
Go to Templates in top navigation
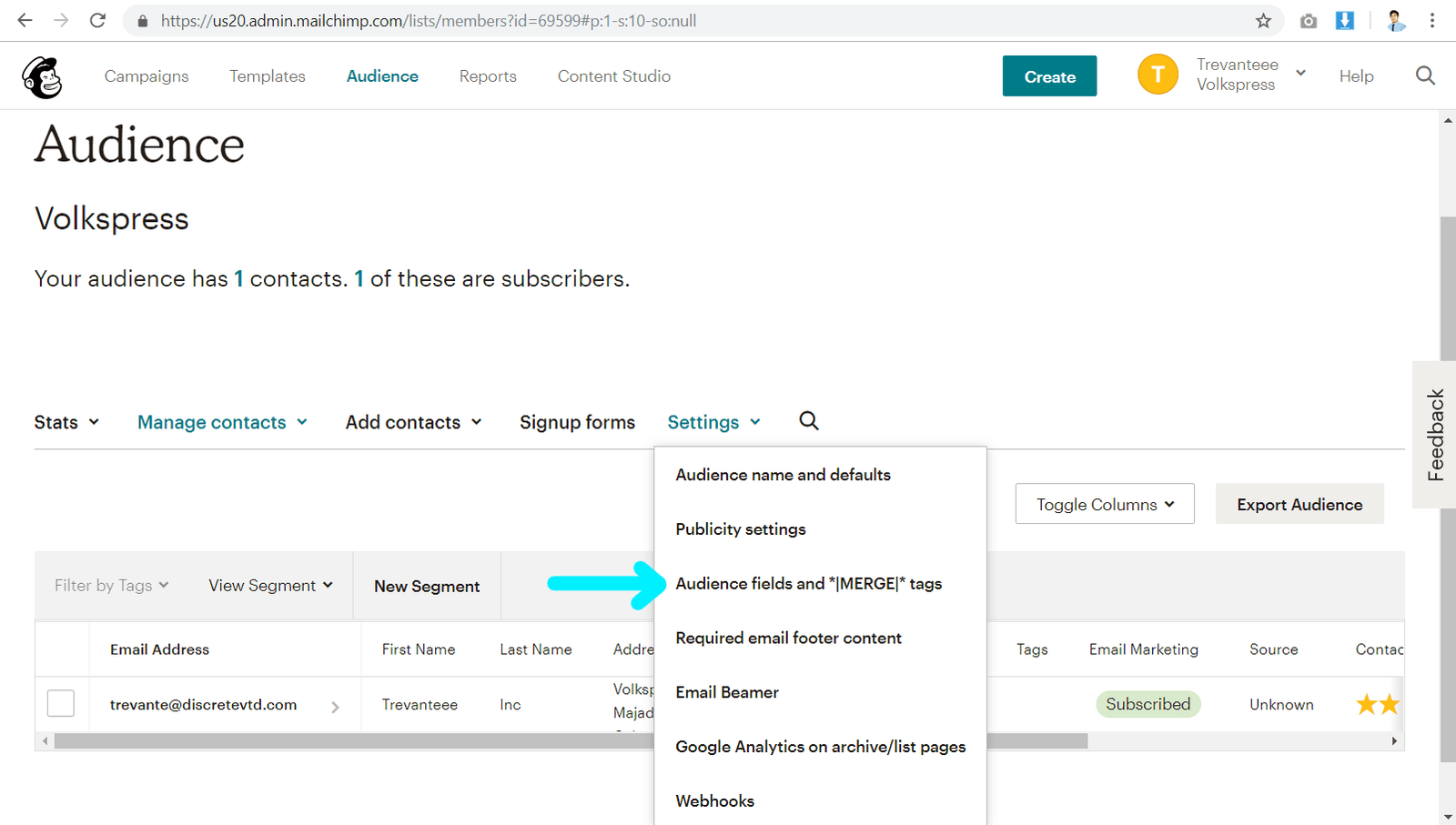point(268,76)
